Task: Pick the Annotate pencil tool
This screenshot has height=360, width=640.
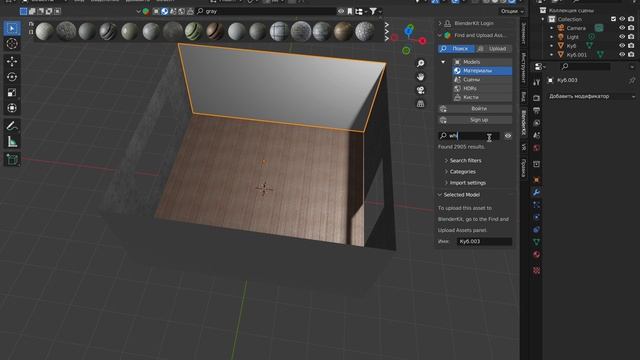Action: click(12, 126)
